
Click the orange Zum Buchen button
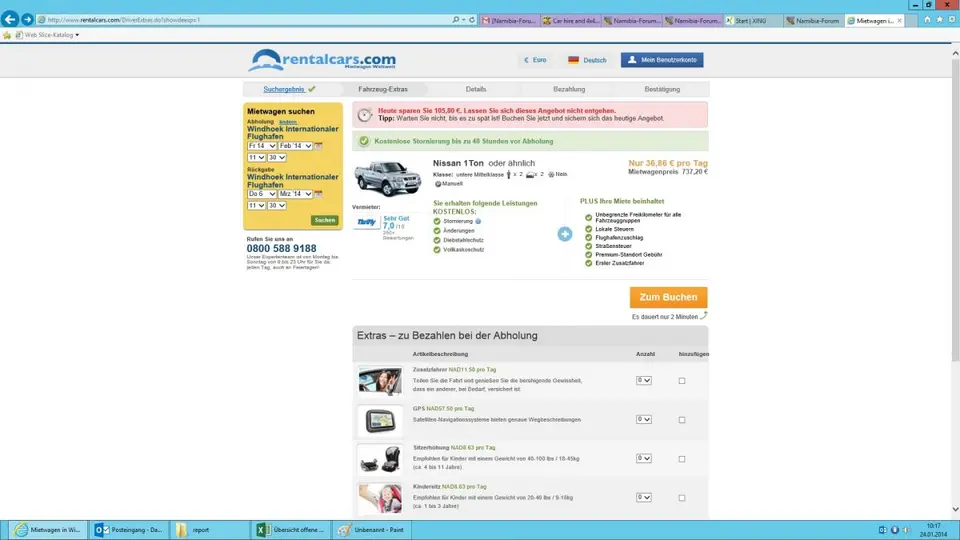669,297
